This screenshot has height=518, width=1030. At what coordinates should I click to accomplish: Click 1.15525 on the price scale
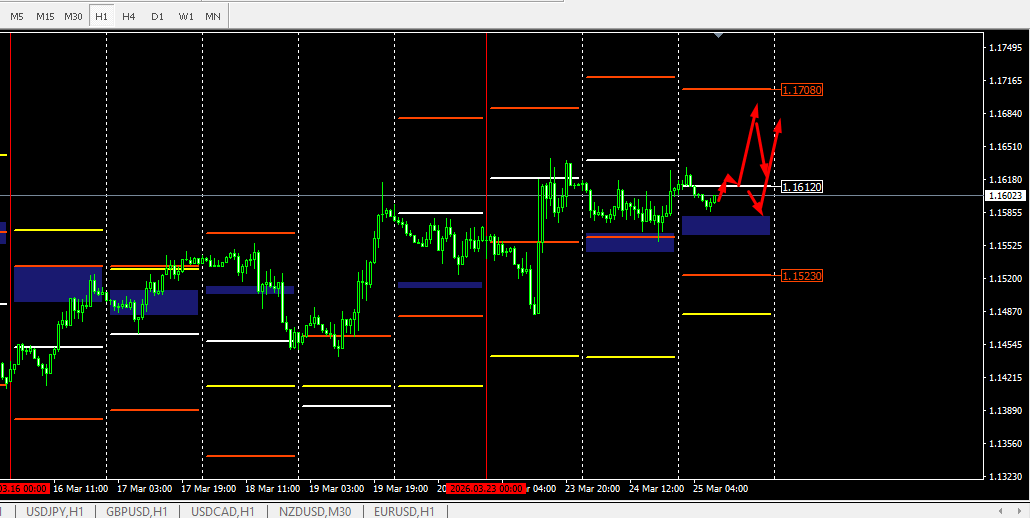pos(1006,246)
